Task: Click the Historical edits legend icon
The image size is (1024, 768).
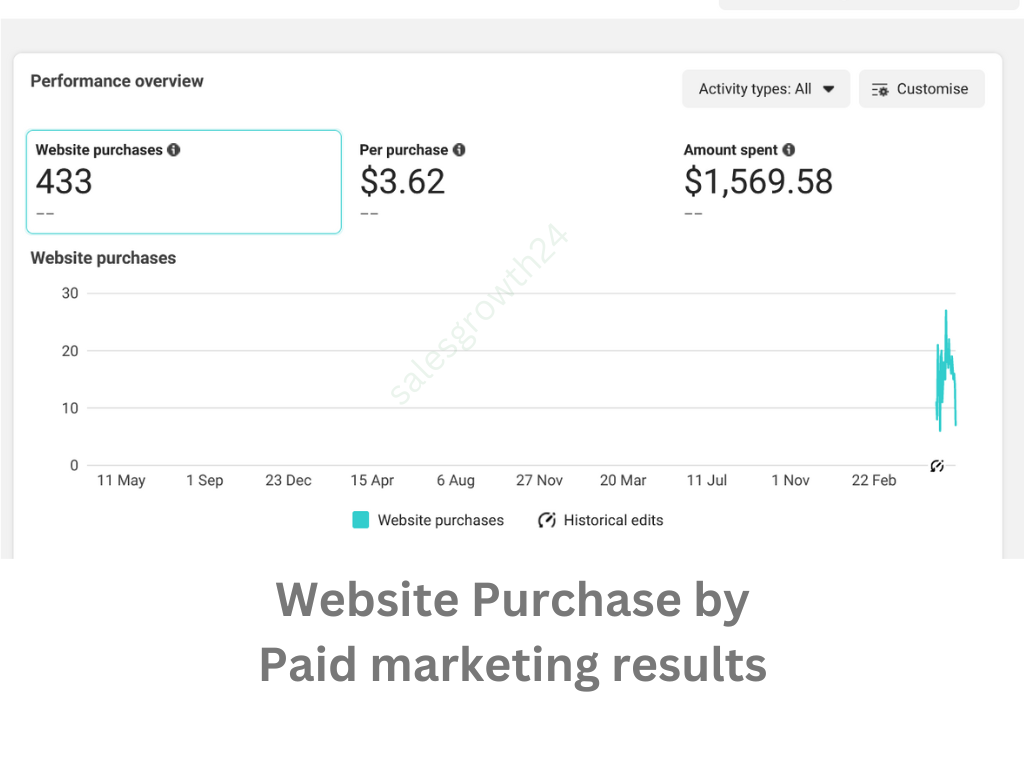Action: pyautogui.click(x=547, y=520)
